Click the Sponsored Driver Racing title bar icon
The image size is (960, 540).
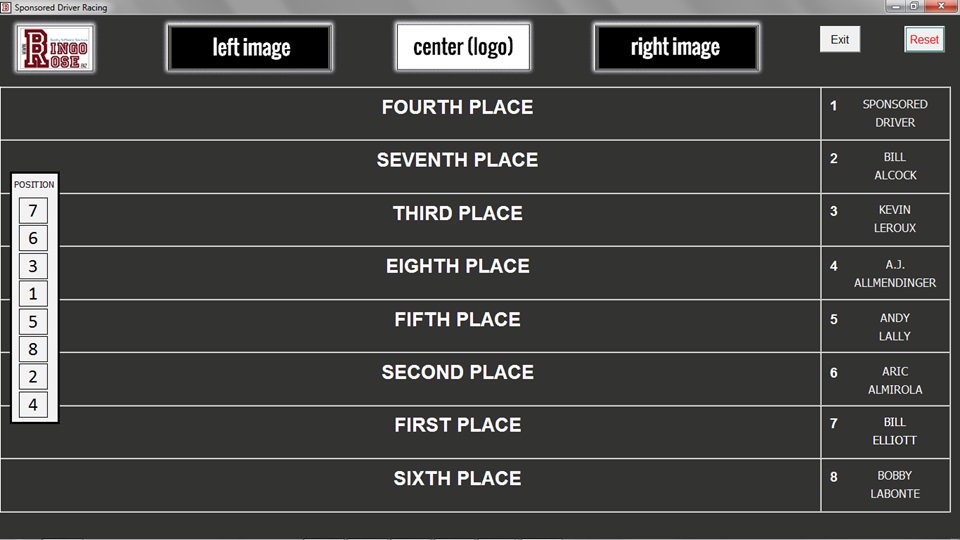(x=6, y=7)
